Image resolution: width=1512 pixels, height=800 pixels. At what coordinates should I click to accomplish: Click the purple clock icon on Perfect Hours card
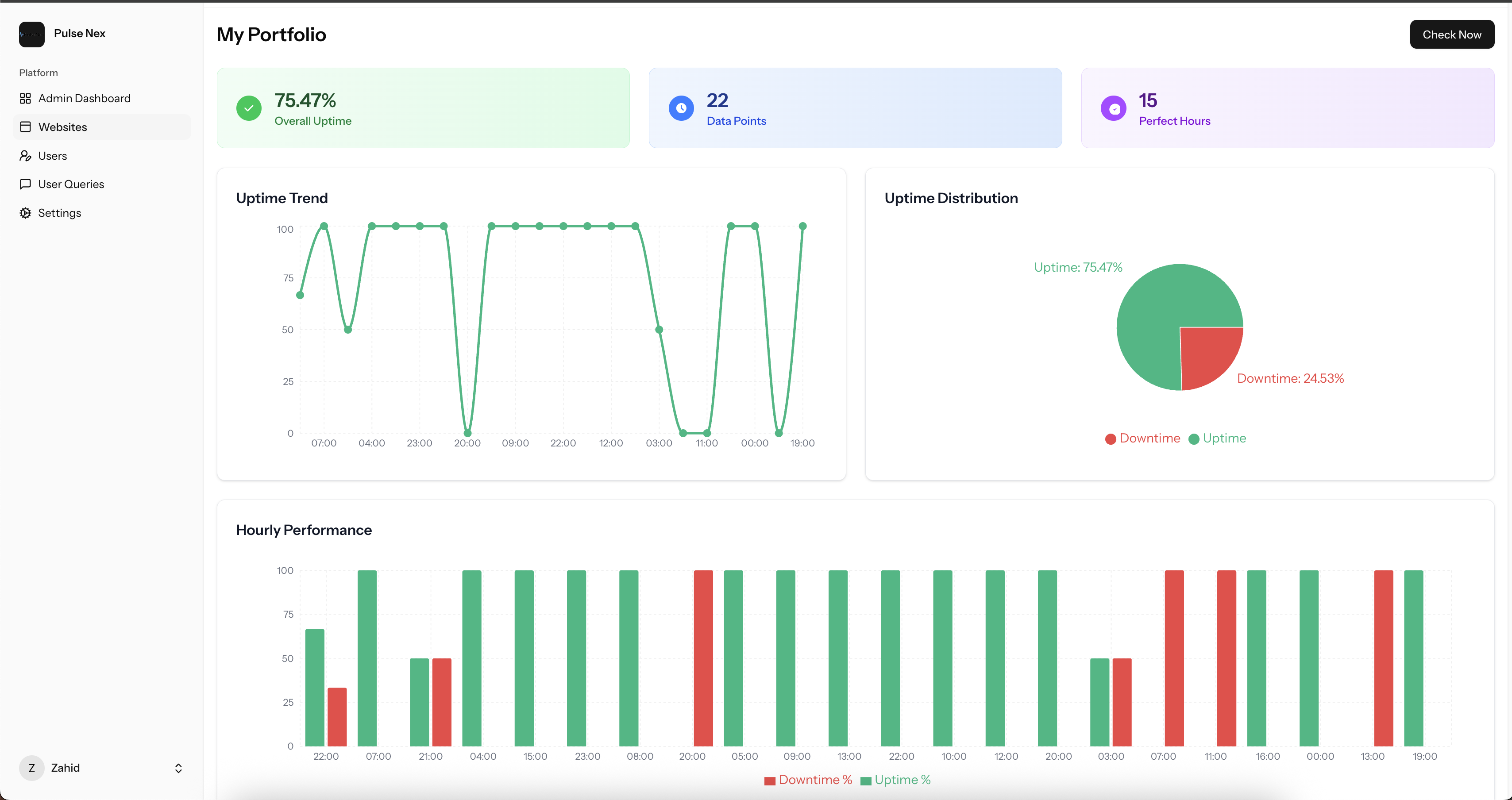point(1114,108)
